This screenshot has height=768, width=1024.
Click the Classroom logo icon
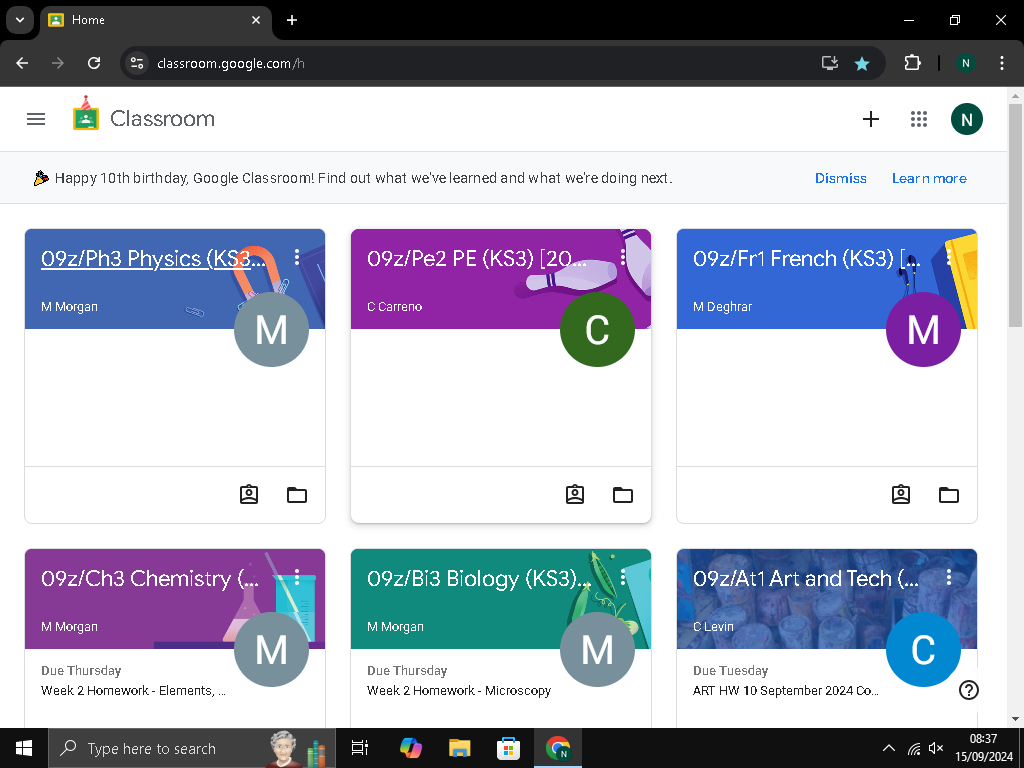click(86, 114)
